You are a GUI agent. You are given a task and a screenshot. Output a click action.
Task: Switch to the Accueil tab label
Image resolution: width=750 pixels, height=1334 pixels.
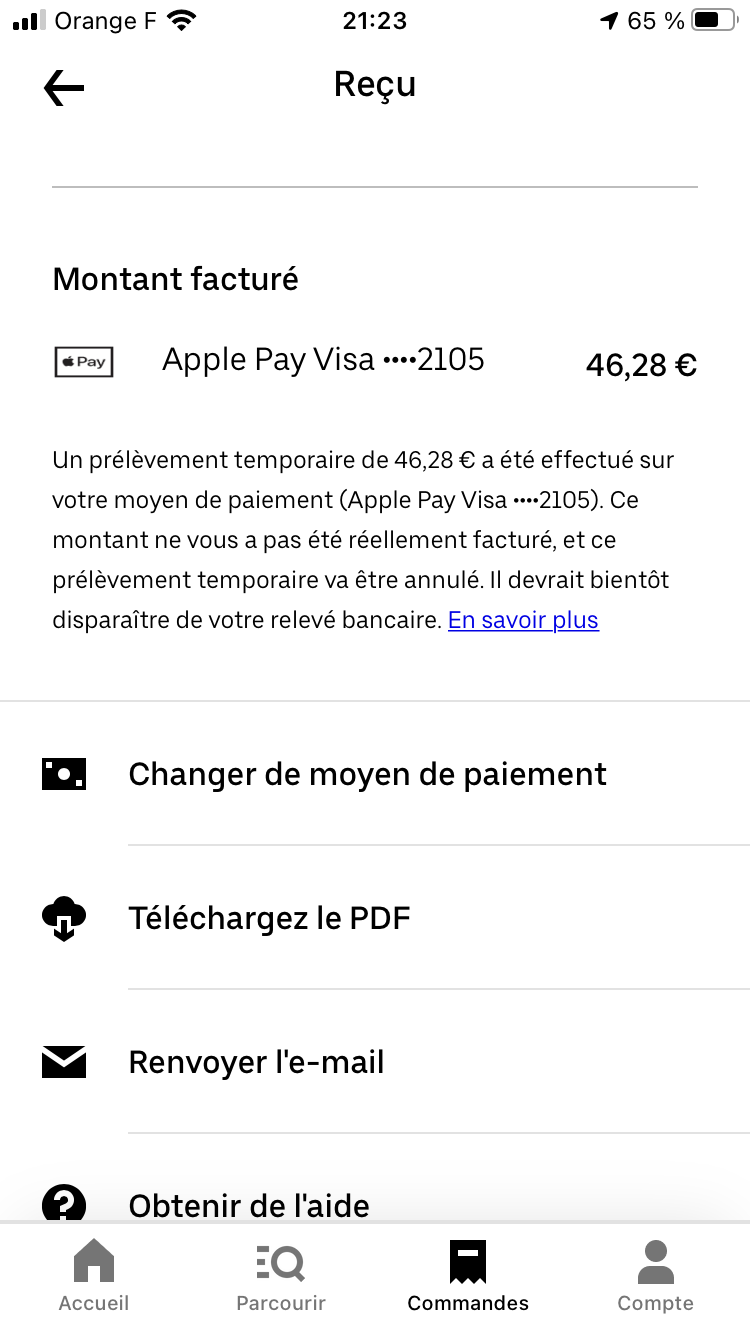coord(94,1303)
